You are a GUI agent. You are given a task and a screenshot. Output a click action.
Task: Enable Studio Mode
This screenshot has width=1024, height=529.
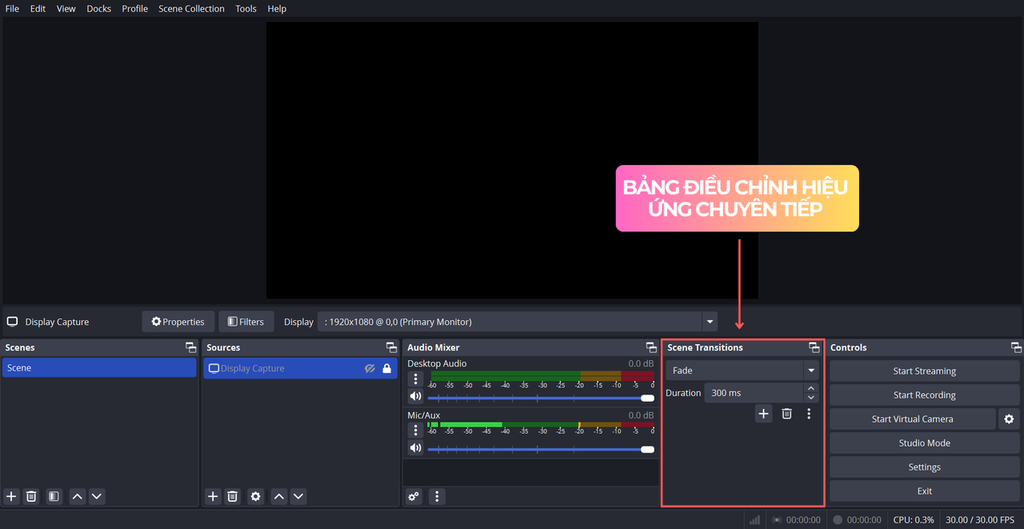(x=924, y=443)
